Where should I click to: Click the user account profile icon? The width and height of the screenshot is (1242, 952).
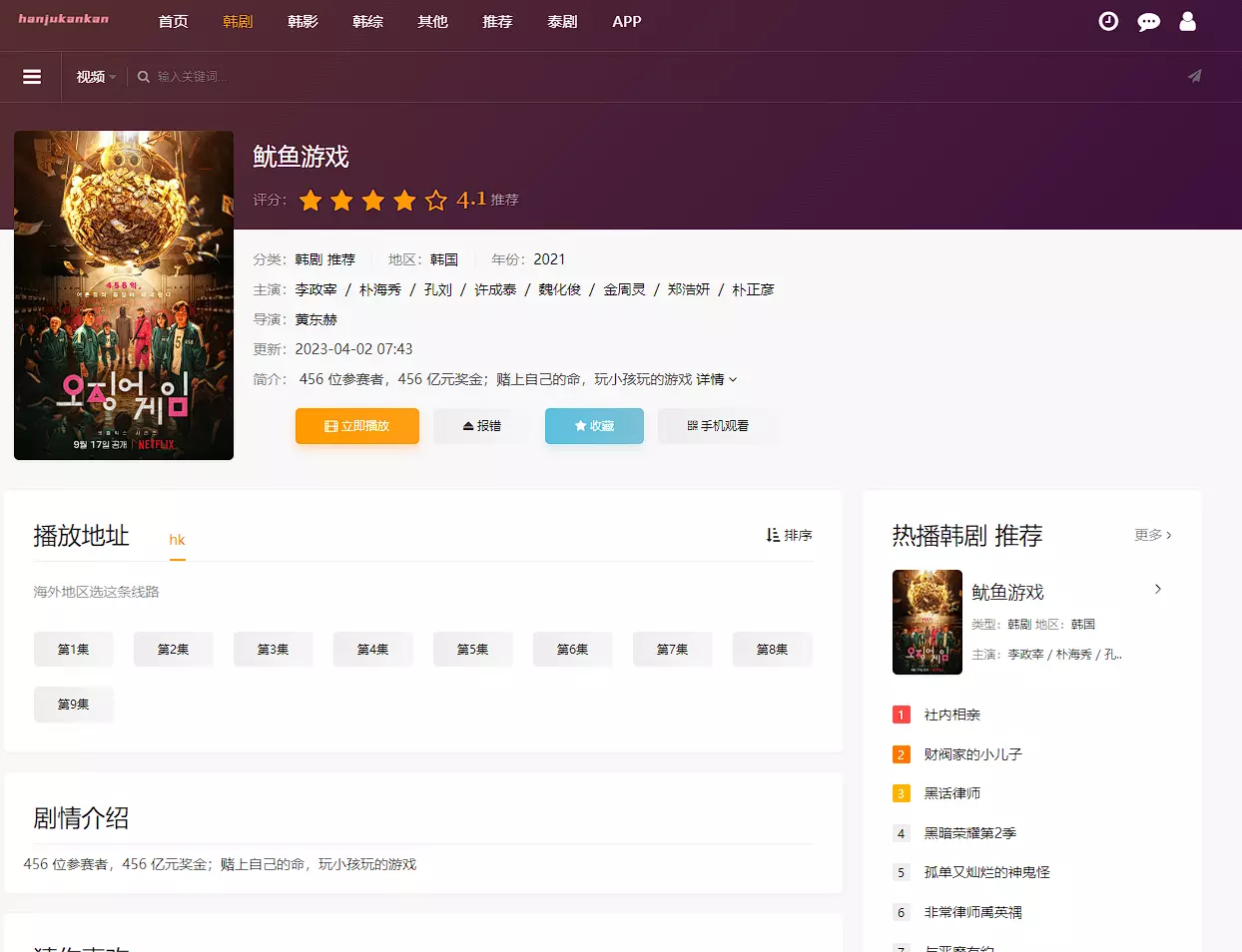(x=1187, y=21)
